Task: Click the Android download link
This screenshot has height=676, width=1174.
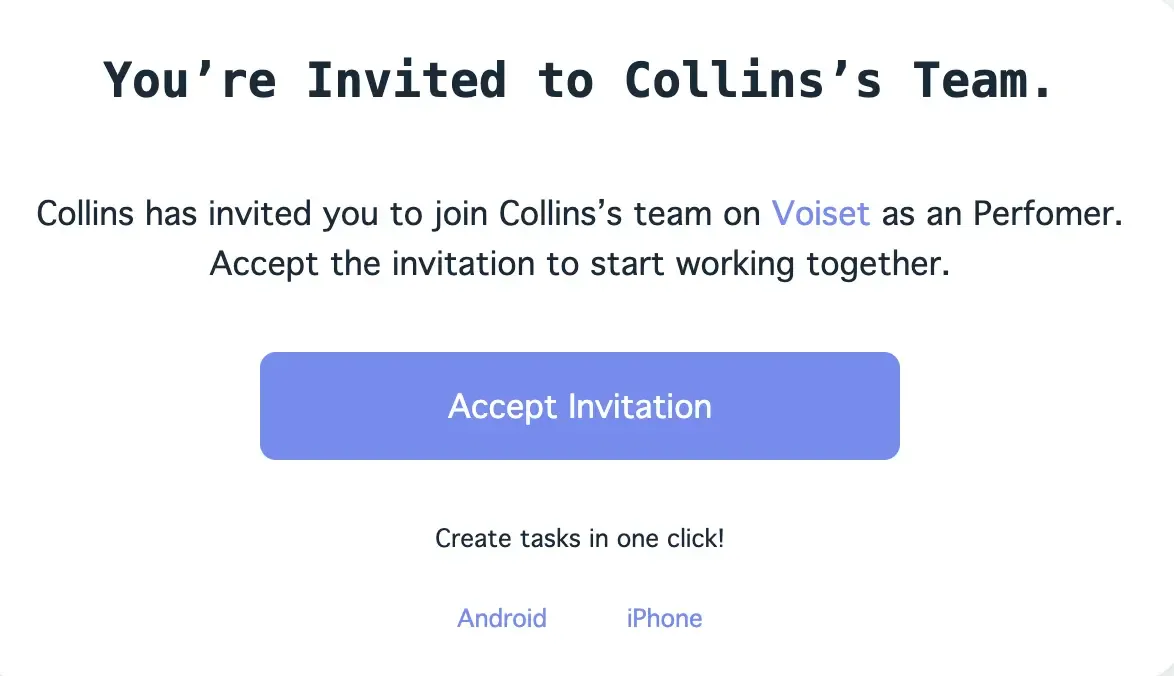Action: tap(502, 618)
